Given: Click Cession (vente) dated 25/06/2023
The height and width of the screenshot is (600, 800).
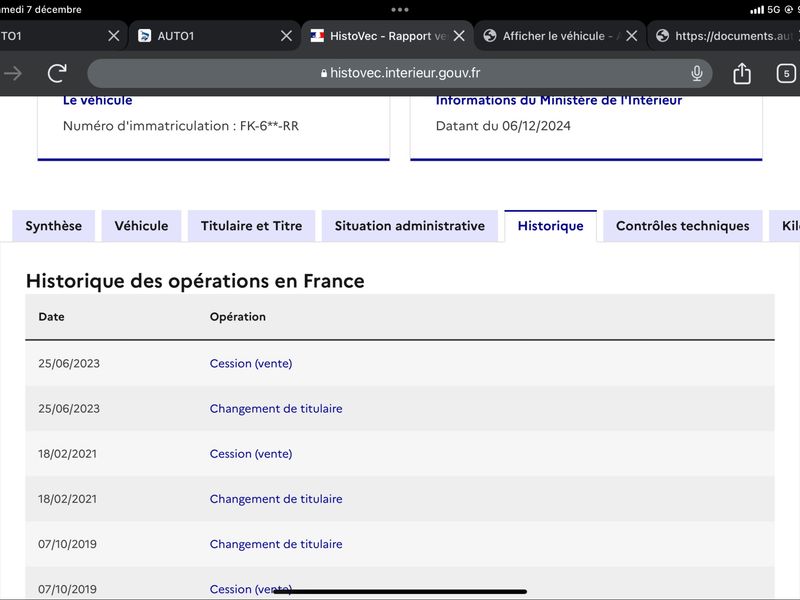Looking at the screenshot, I should pyautogui.click(x=251, y=363).
